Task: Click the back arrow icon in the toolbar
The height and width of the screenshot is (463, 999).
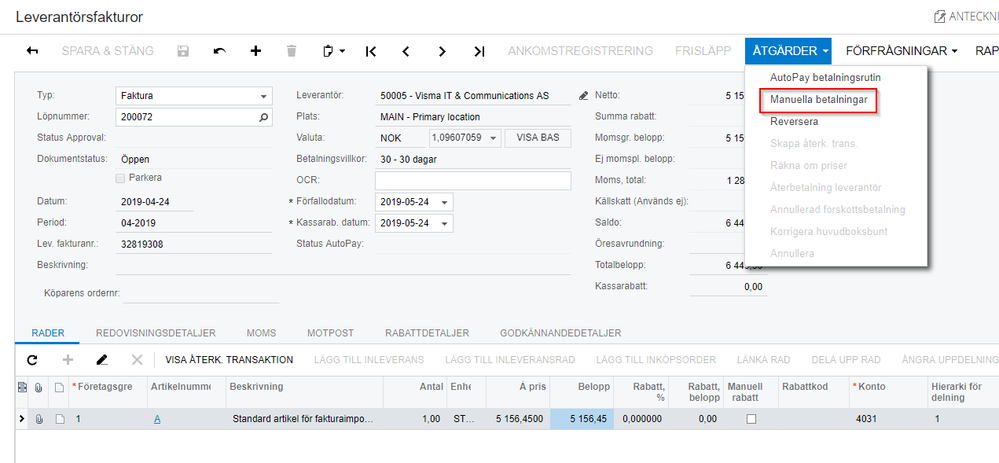Action: click(32, 51)
